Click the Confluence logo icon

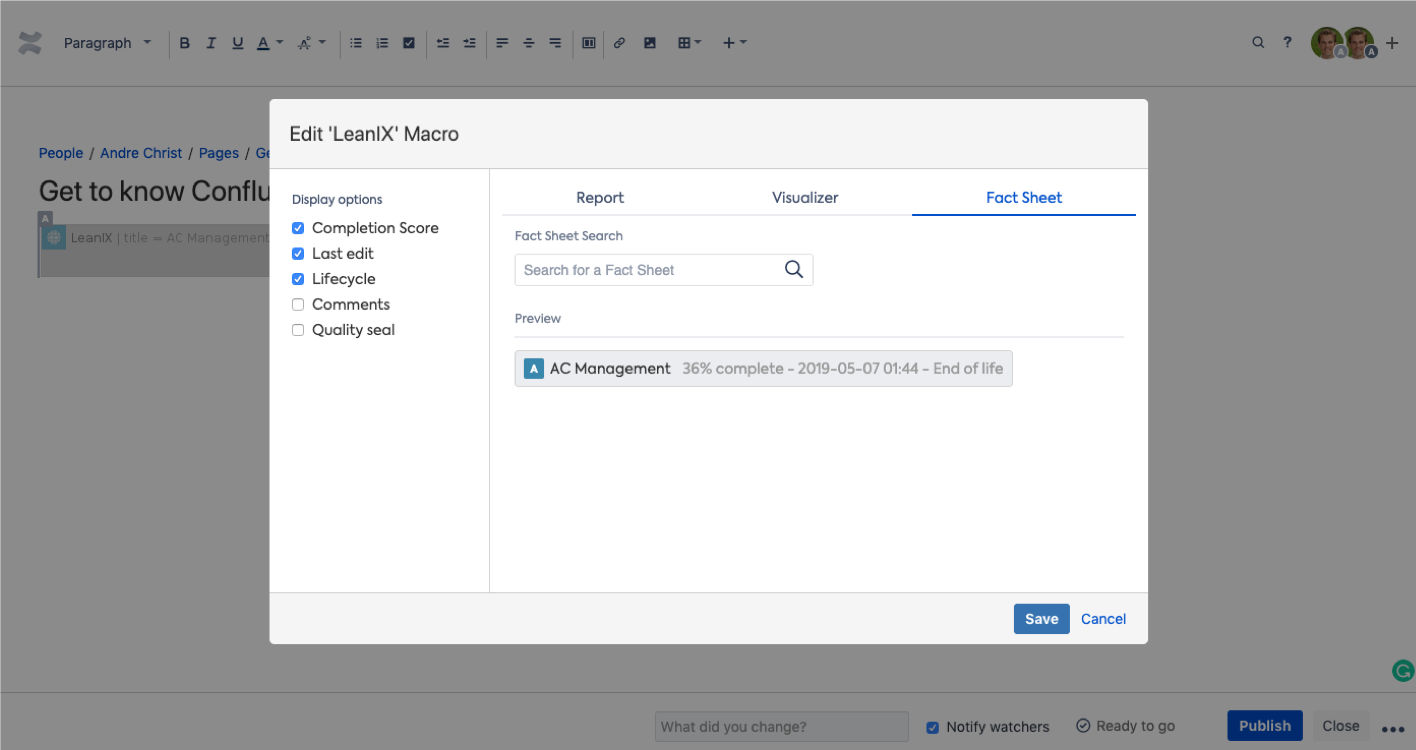(x=30, y=43)
